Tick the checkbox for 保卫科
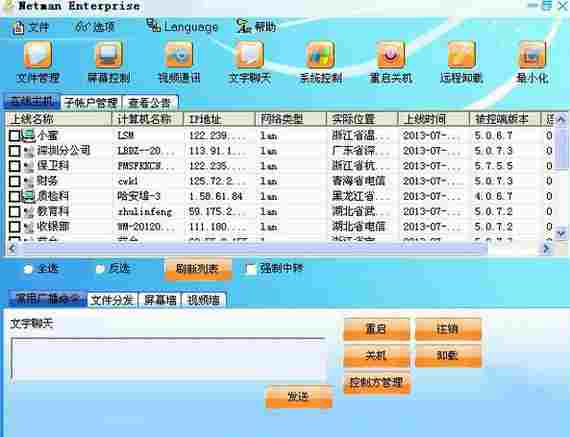The image size is (570, 437). (x=15, y=166)
